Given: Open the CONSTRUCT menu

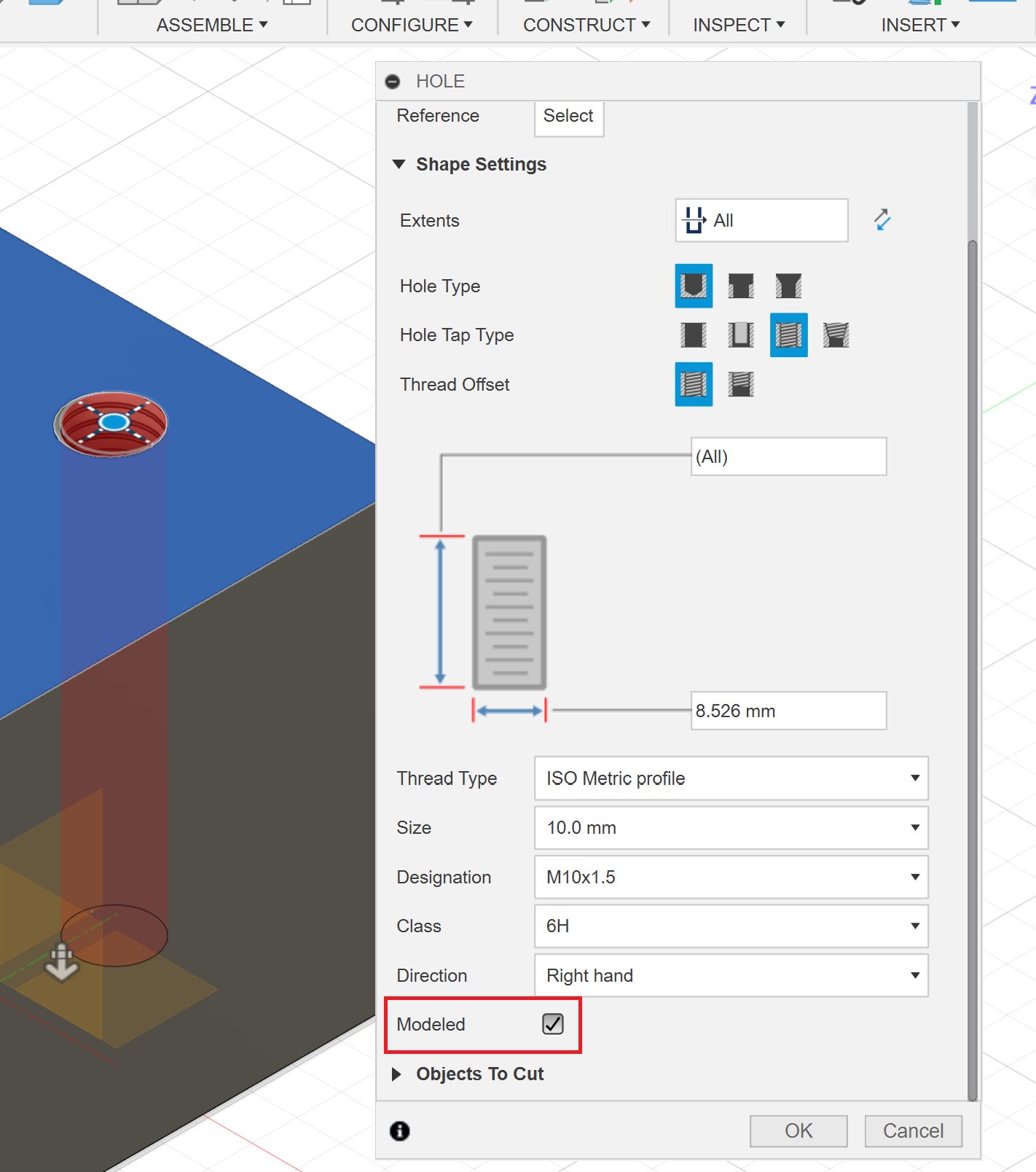Looking at the screenshot, I should point(586,25).
